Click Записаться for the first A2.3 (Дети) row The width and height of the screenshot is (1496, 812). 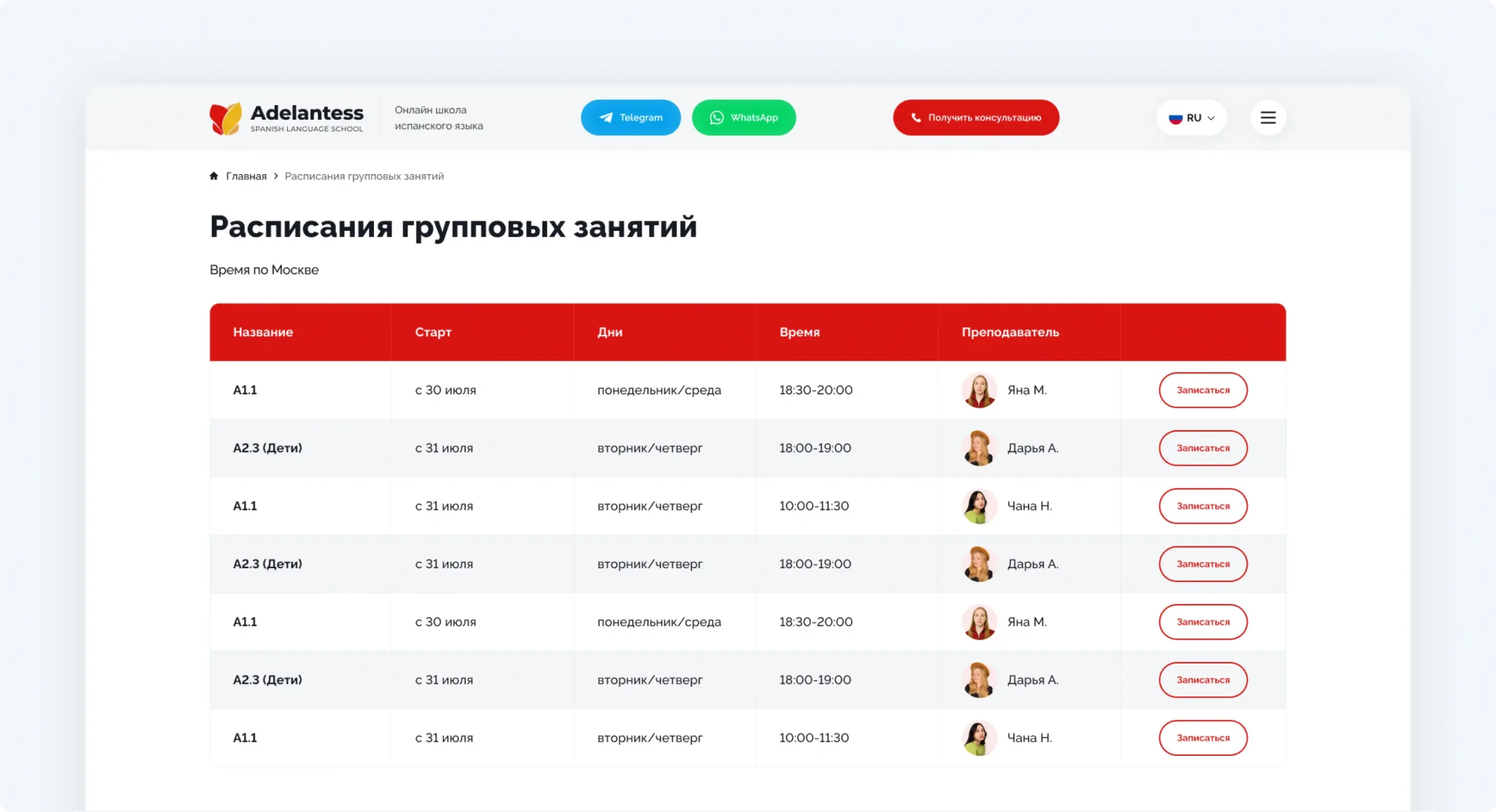click(1203, 447)
